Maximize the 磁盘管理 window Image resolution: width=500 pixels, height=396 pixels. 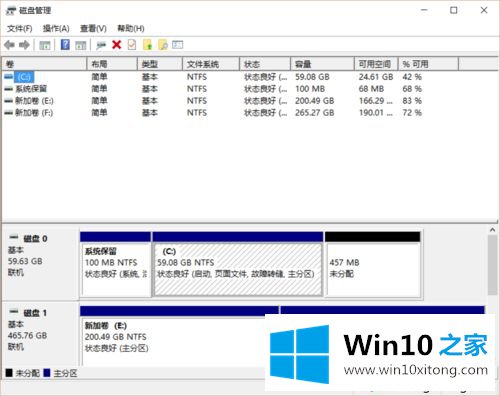click(x=454, y=10)
